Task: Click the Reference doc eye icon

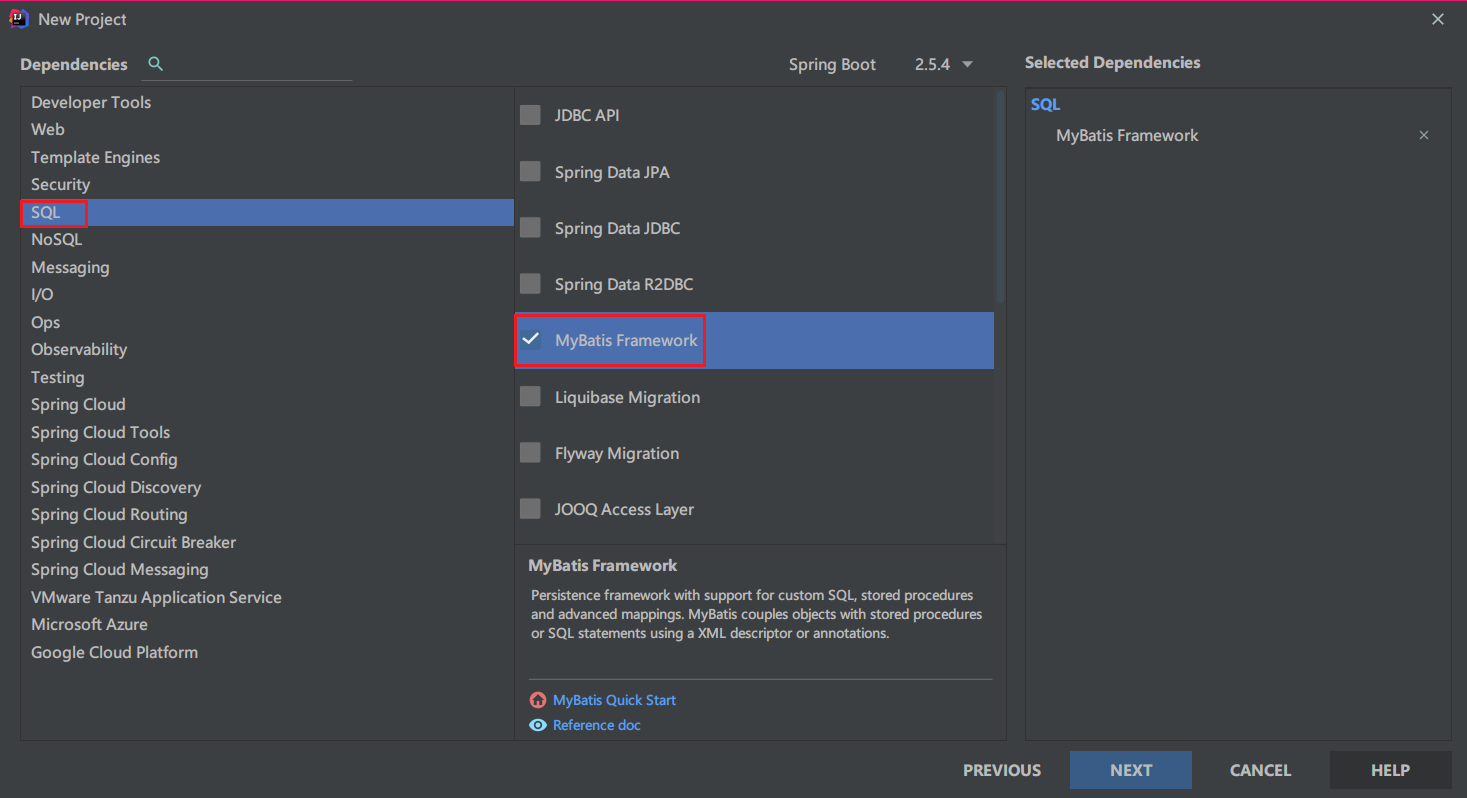Action: (538, 725)
